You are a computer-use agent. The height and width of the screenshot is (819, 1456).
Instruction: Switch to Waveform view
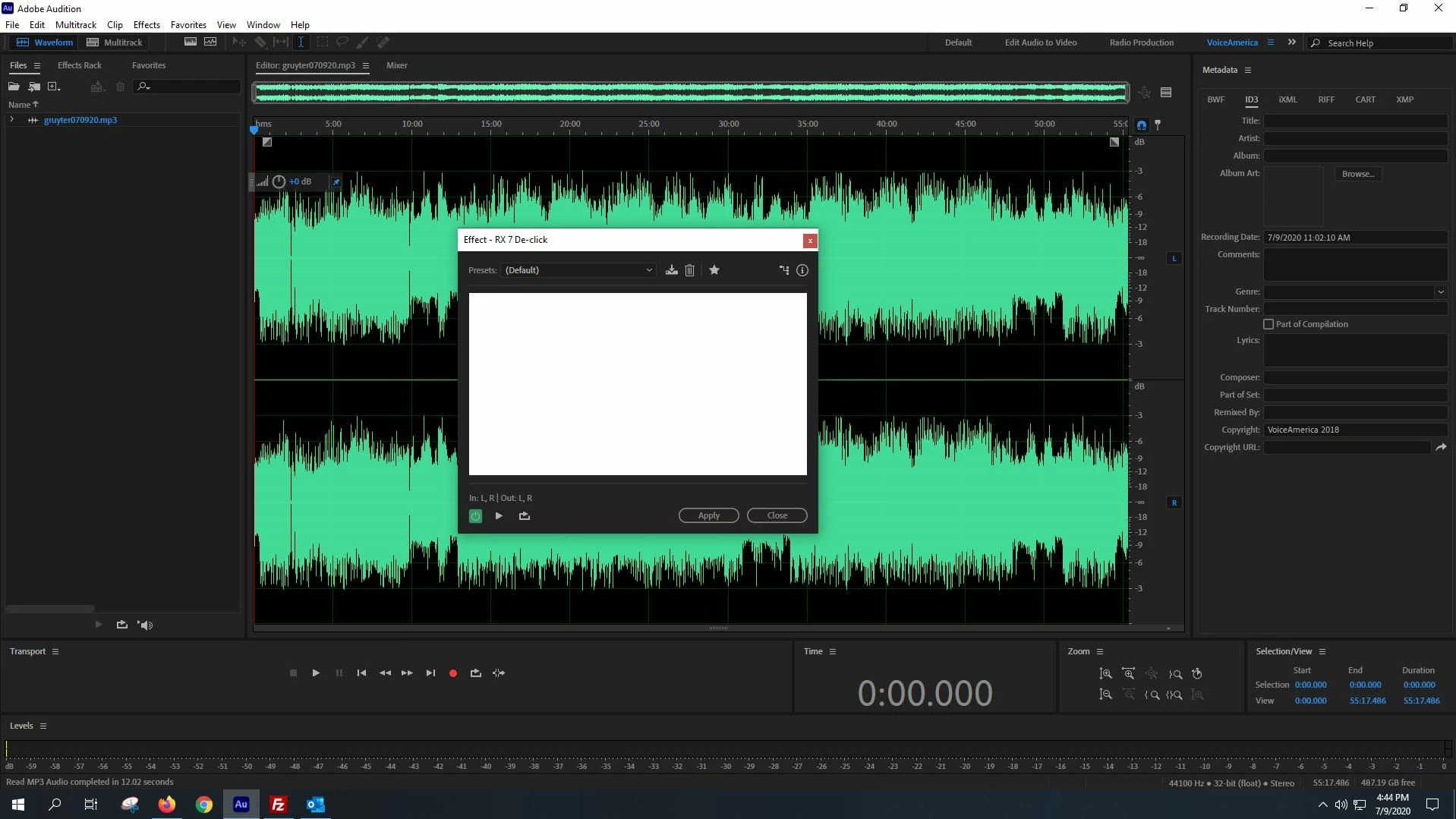45,43
